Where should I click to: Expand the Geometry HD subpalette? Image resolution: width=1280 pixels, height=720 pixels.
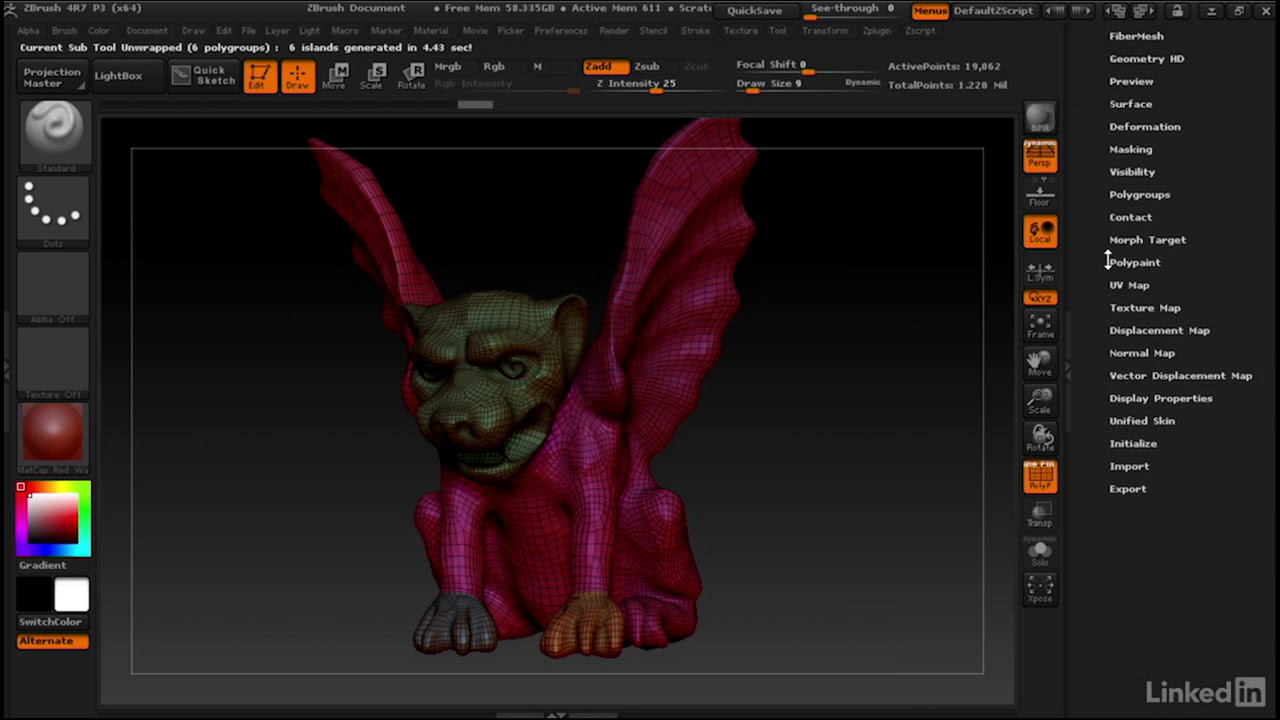[x=1146, y=59]
